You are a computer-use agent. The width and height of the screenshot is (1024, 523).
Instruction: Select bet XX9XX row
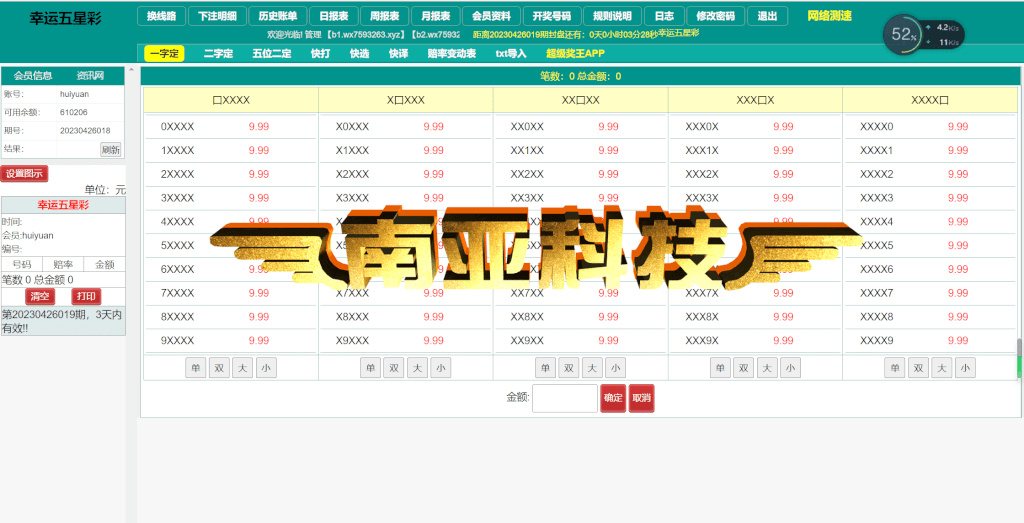pyautogui.click(x=581, y=340)
